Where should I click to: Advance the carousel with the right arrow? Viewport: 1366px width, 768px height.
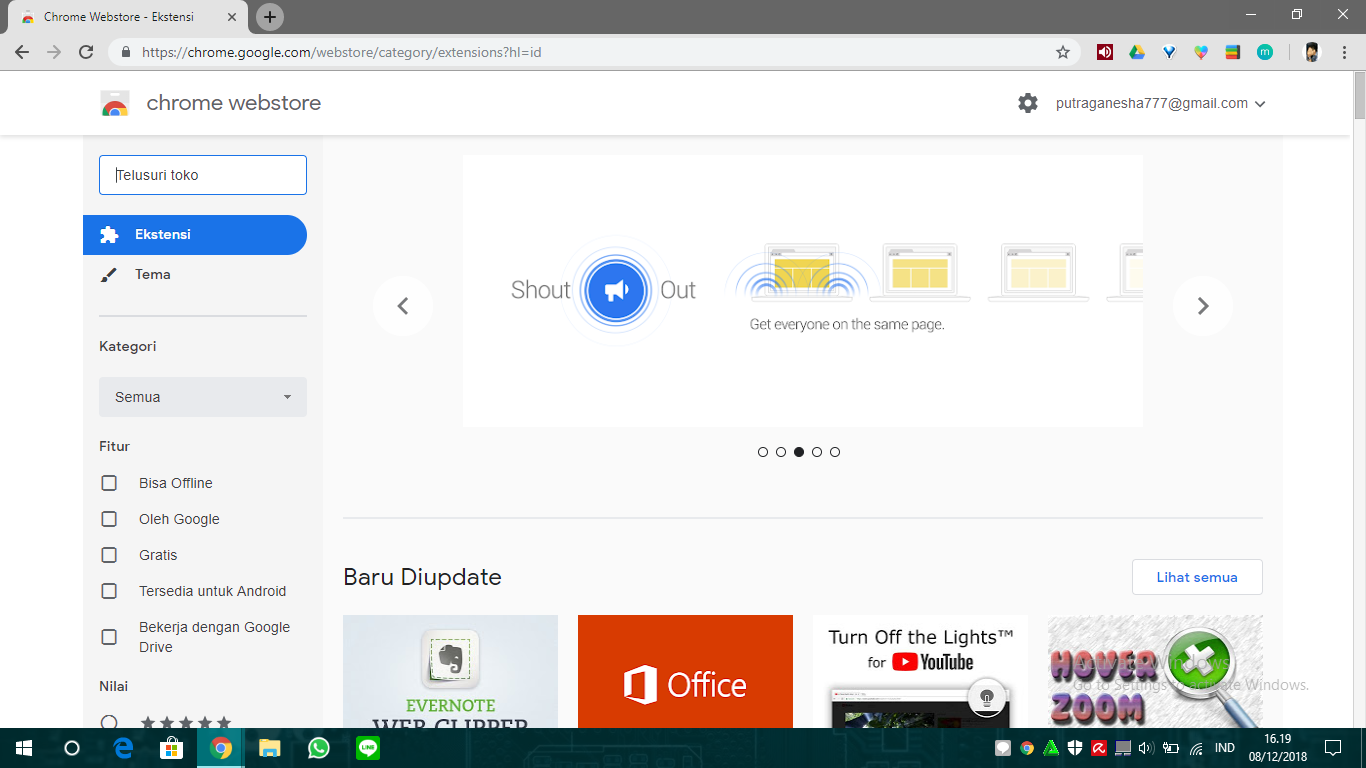(1202, 305)
